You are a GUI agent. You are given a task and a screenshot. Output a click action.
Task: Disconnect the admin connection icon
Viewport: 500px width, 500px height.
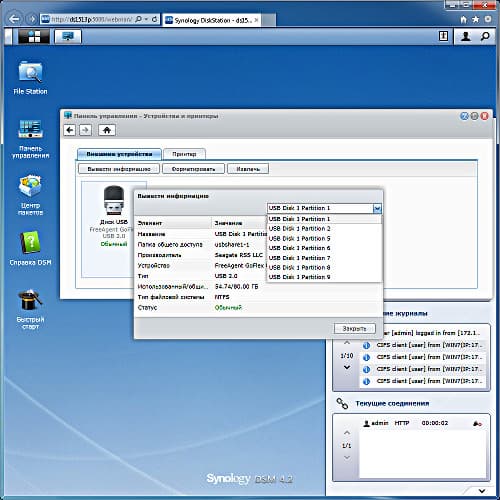(x=477, y=424)
